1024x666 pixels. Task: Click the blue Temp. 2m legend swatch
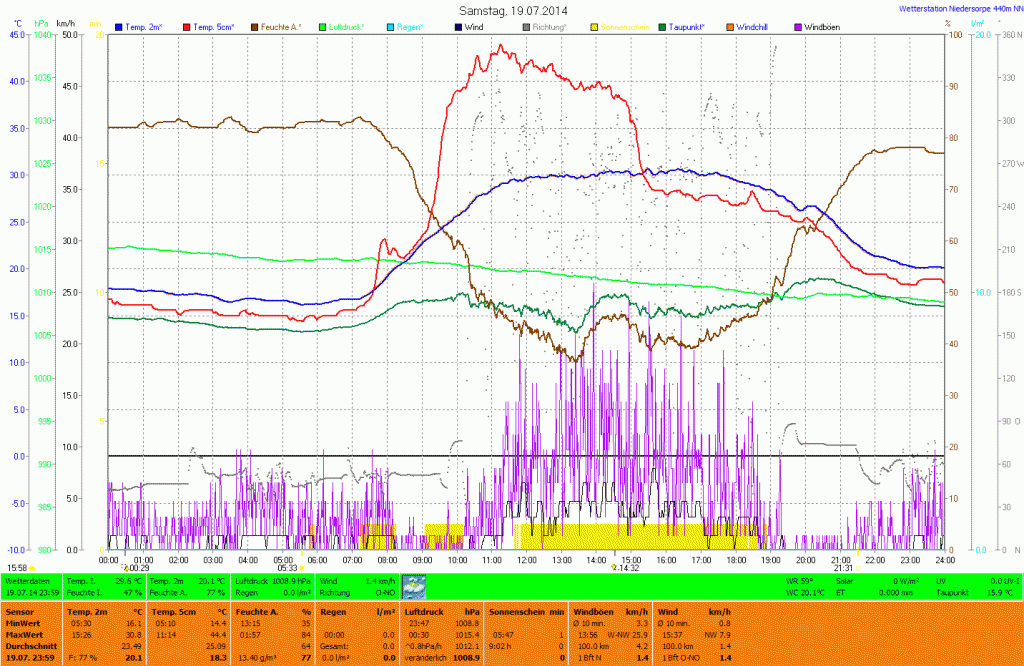119,26
